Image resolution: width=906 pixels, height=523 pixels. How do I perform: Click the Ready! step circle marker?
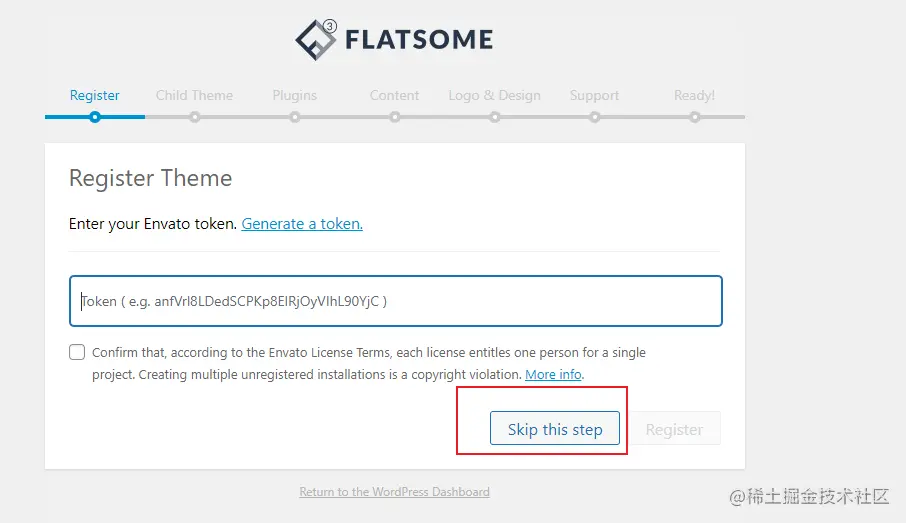695,117
